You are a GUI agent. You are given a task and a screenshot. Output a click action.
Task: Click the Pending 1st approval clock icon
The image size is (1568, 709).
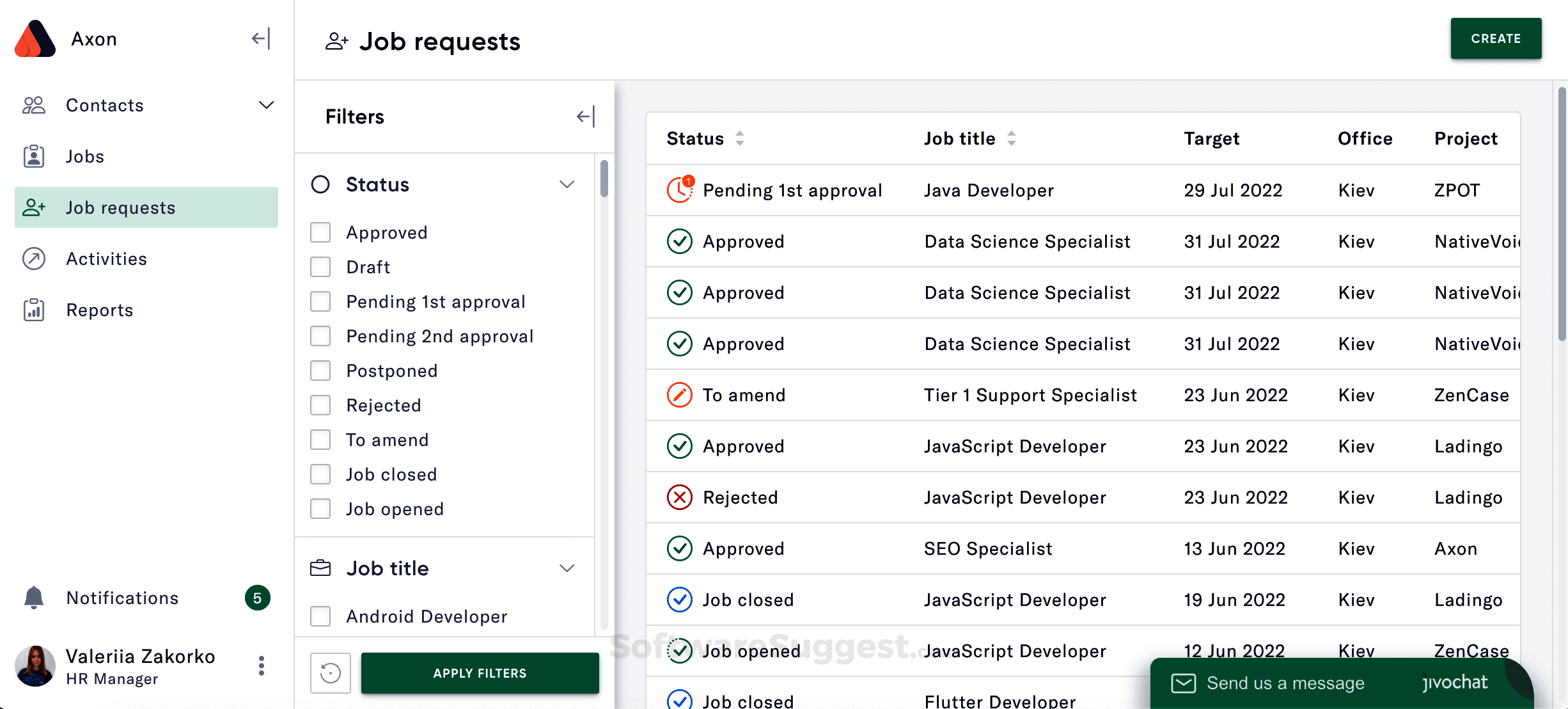[680, 190]
